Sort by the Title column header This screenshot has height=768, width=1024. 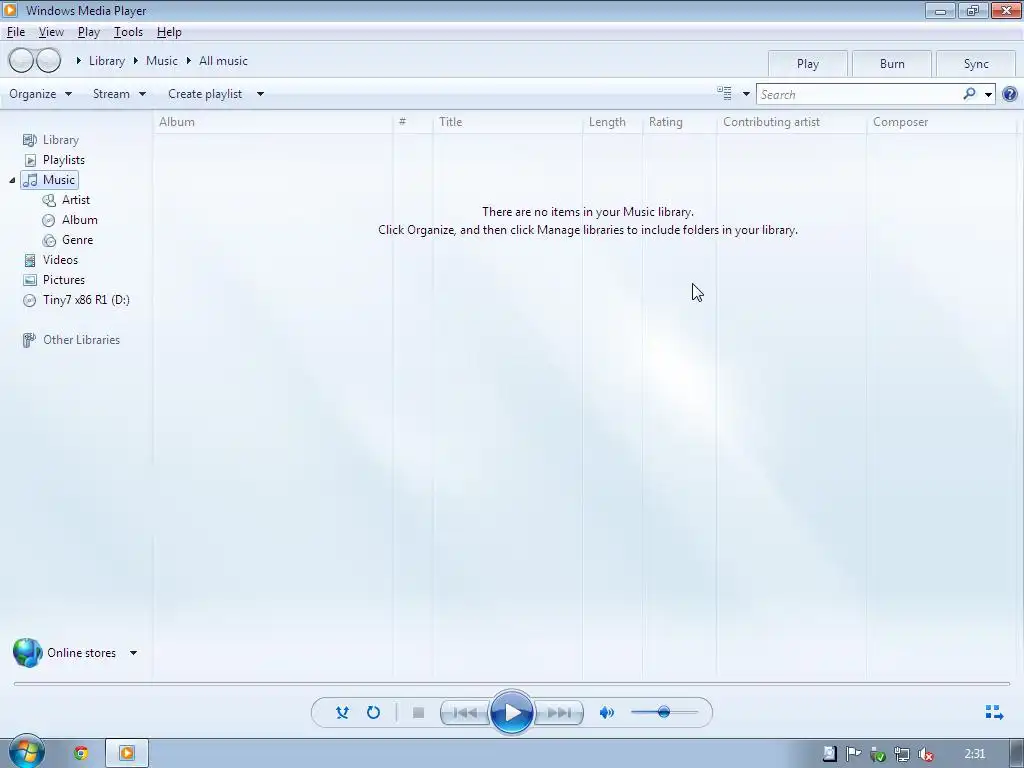pos(507,122)
